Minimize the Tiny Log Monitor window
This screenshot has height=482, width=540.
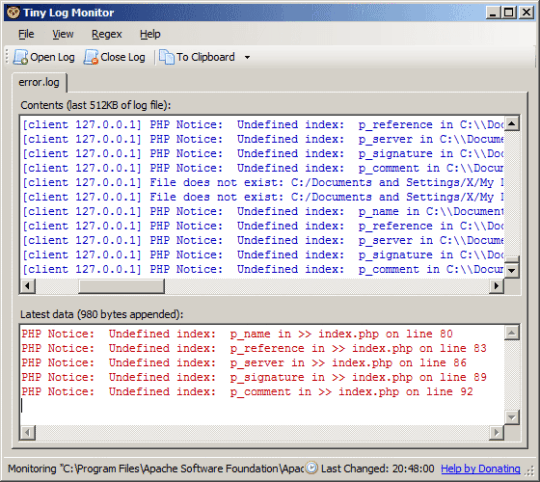coord(493,13)
